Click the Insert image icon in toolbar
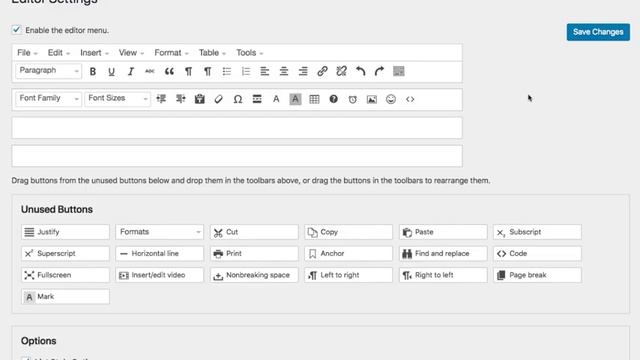The image size is (640, 360). point(372,99)
